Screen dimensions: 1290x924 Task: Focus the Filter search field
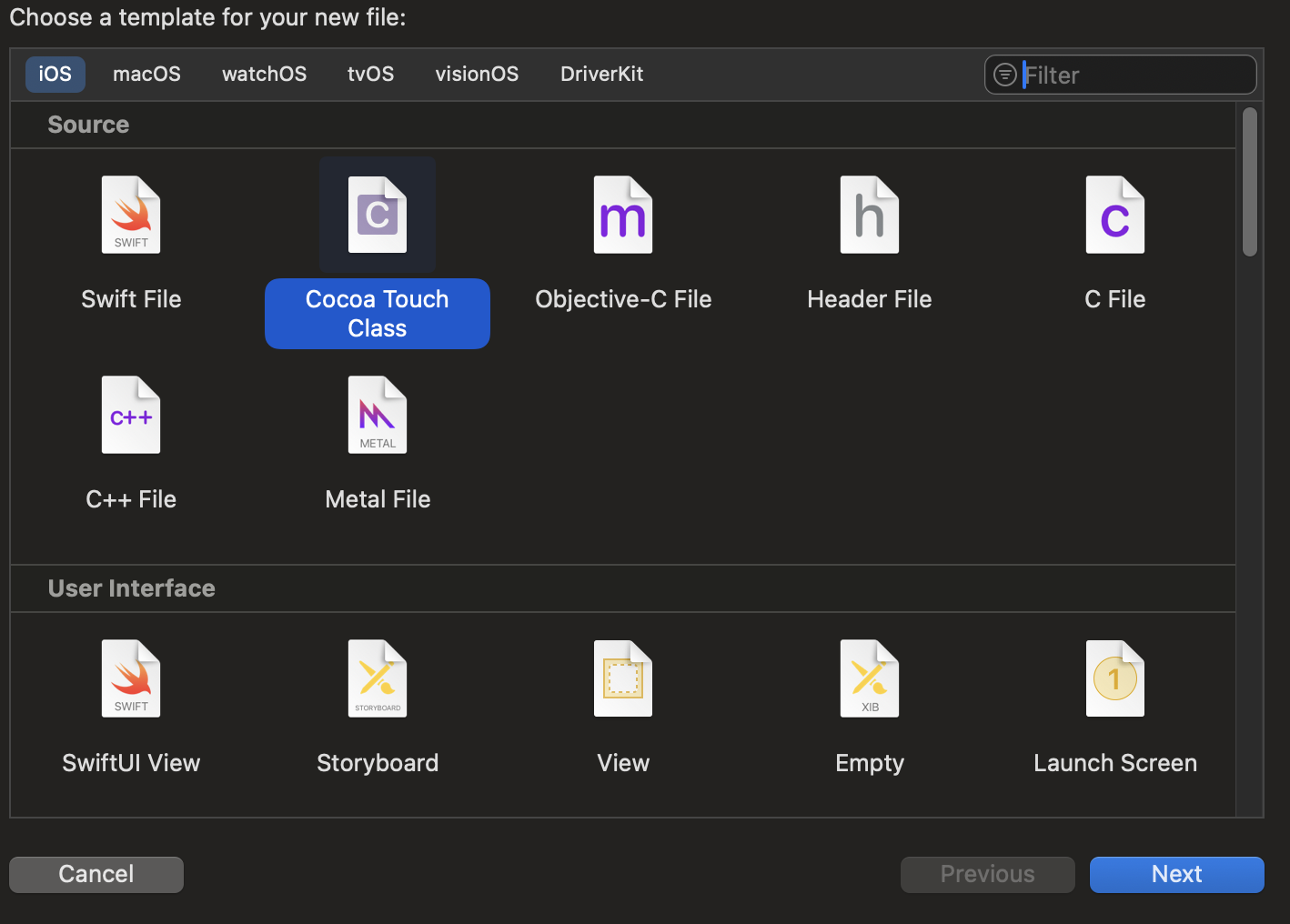tap(1121, 75)
